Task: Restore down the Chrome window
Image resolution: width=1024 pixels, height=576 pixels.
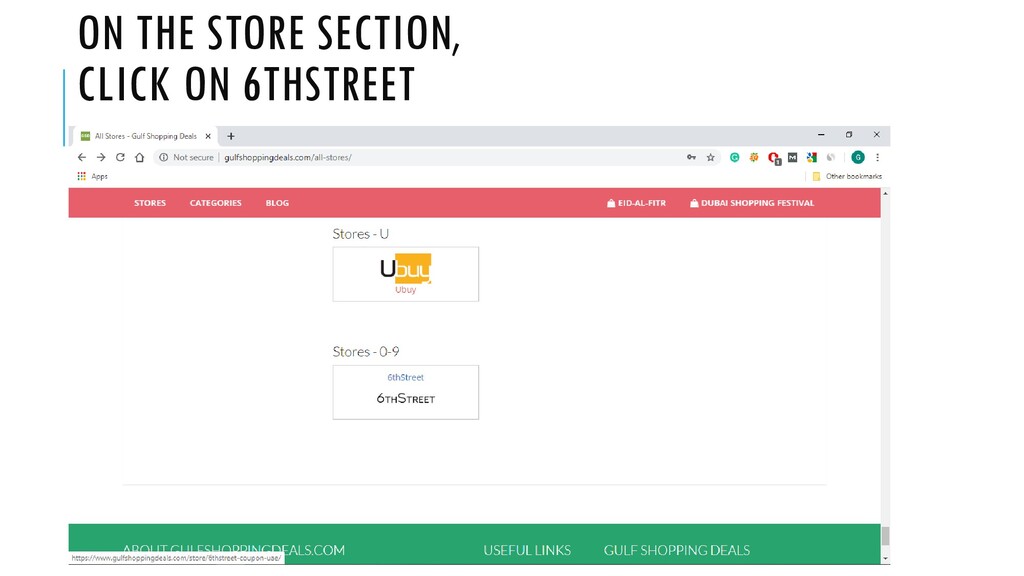Action: (849, 135)
